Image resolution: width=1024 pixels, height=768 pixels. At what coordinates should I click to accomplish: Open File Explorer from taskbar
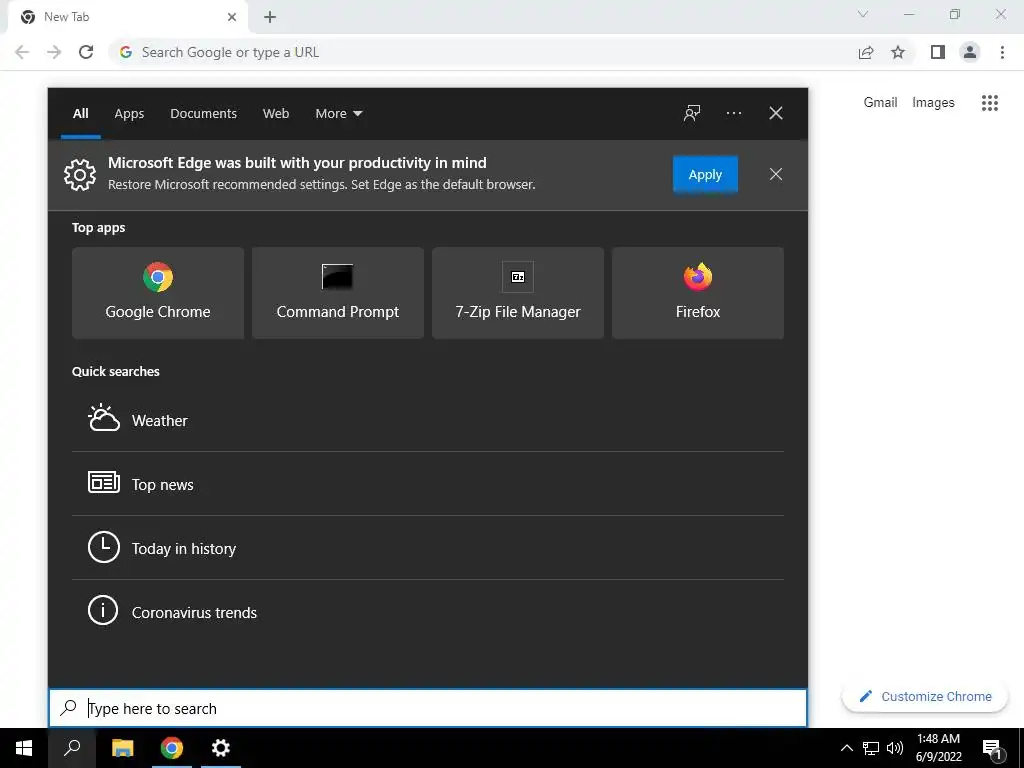point(122,748)
